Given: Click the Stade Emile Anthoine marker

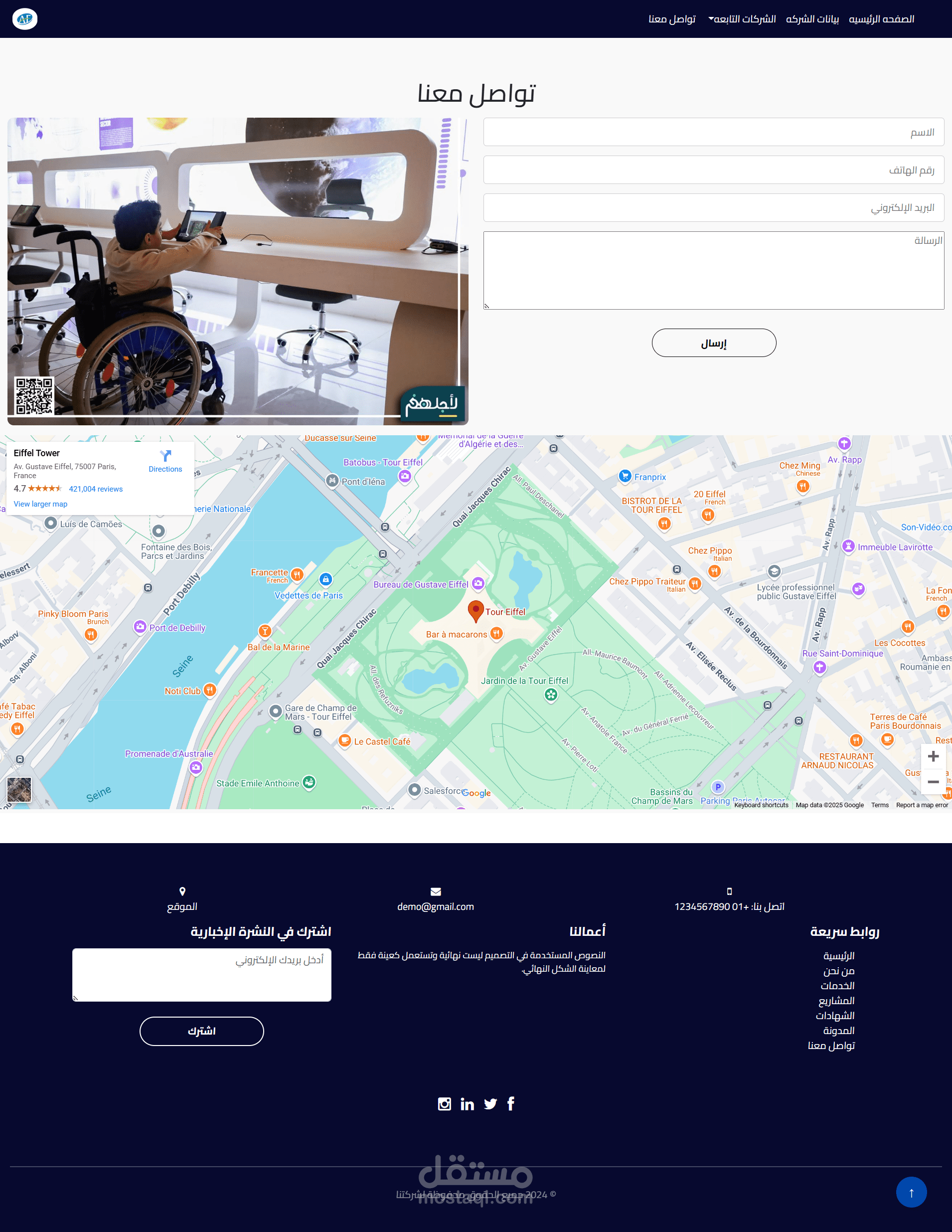Looking at the screenshot, I should point(309,783).
